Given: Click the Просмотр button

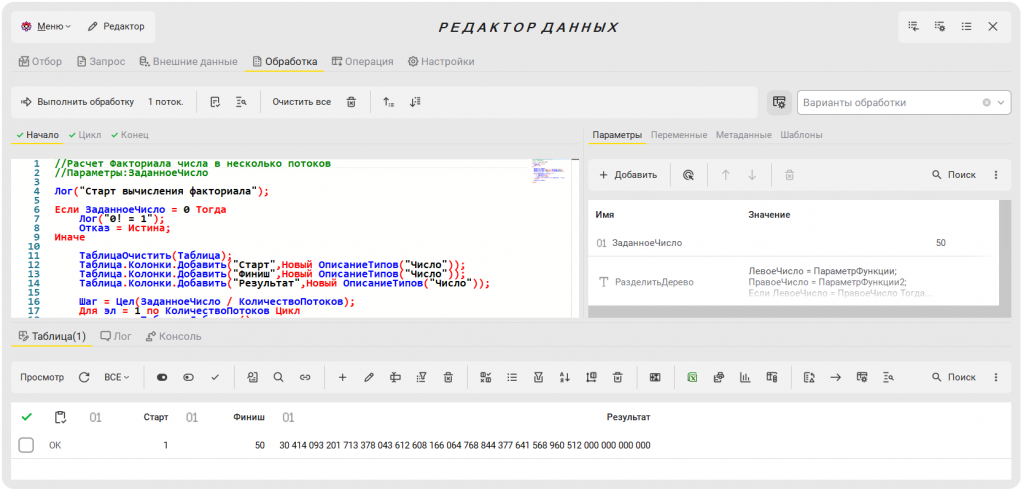Looking at the screenshot, I should [42, 377].
